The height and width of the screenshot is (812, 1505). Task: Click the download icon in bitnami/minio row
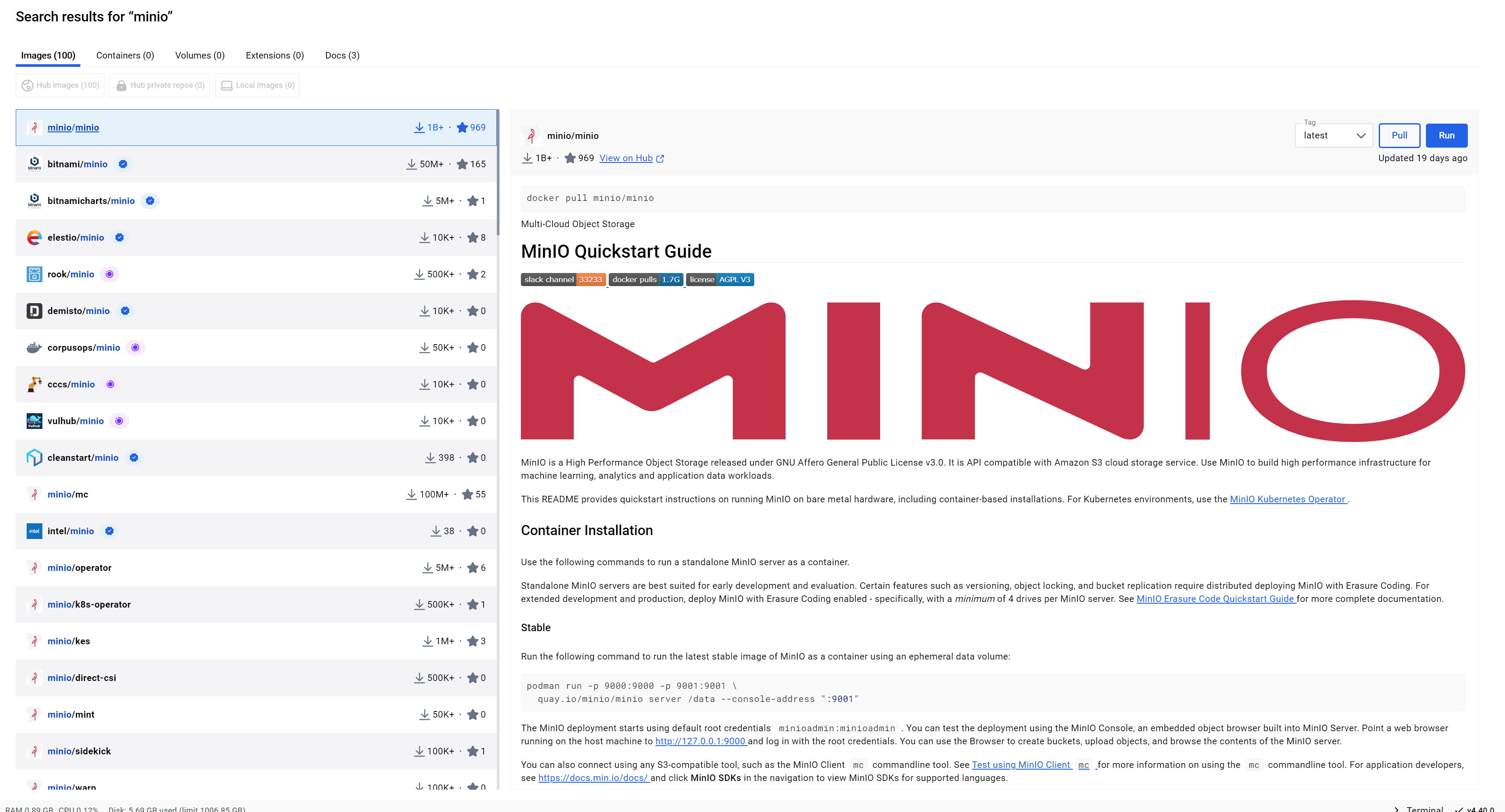[411, 164]
